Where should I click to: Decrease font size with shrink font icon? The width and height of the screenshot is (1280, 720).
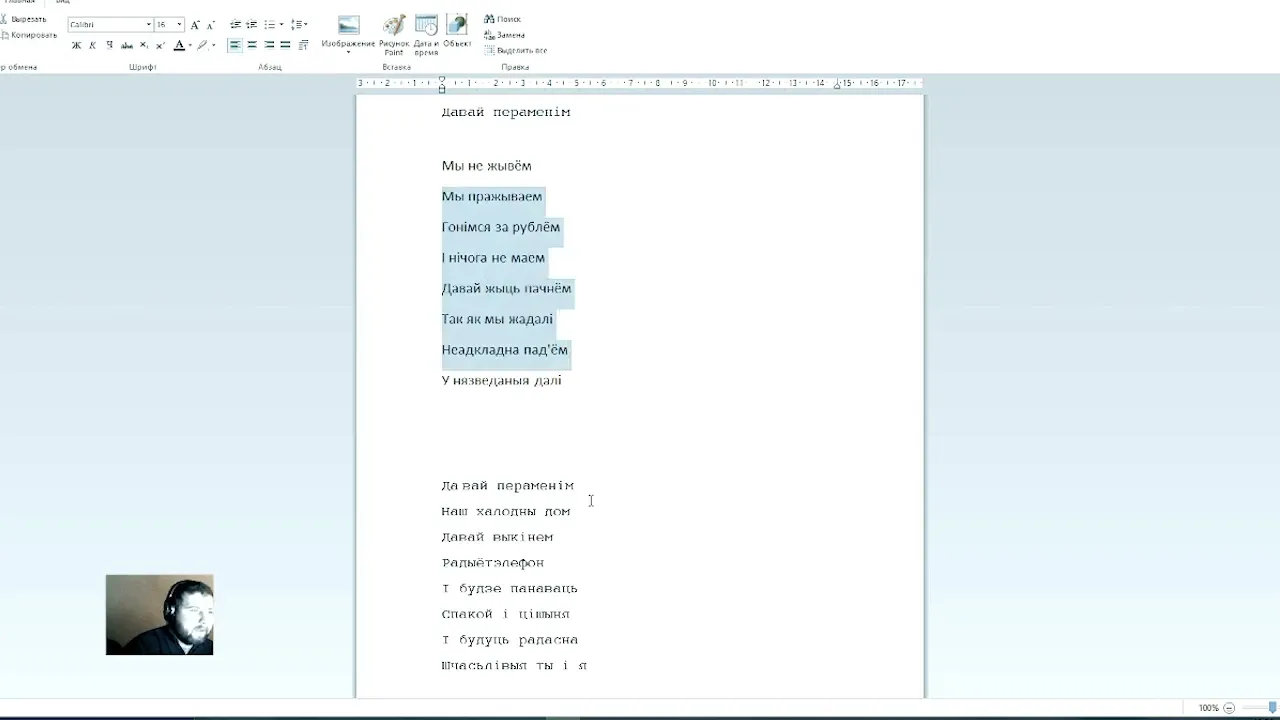pos(210,25)
